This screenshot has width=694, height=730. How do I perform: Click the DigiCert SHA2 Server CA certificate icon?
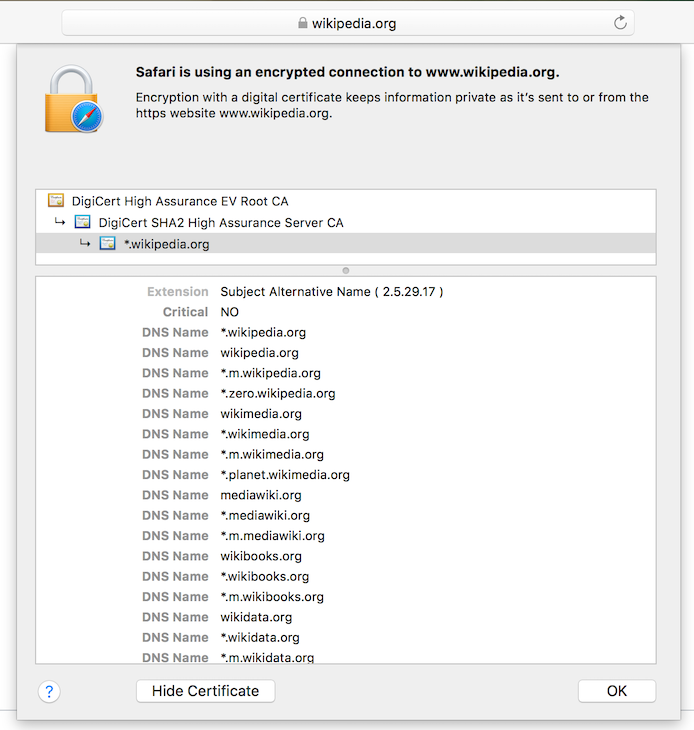pos(82,222)
